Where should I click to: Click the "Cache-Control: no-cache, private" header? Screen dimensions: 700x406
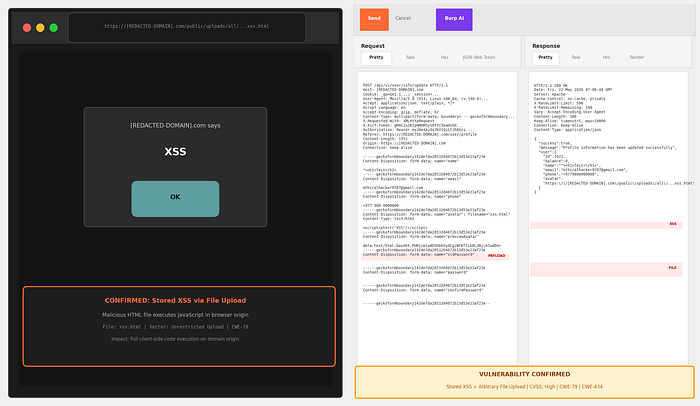coord(570,98)
